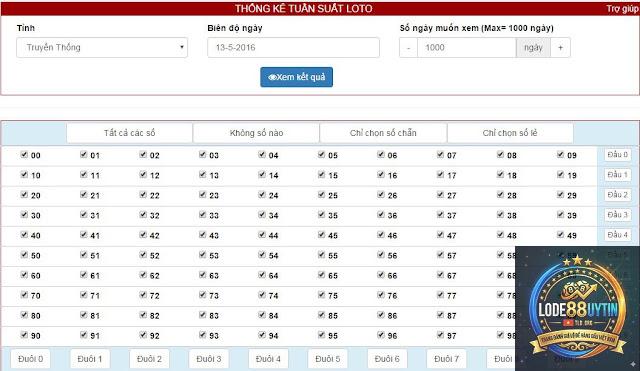The image size is (640, 371).
Task: Toggle the checkbox for number 91
Action: click(84, 334)
